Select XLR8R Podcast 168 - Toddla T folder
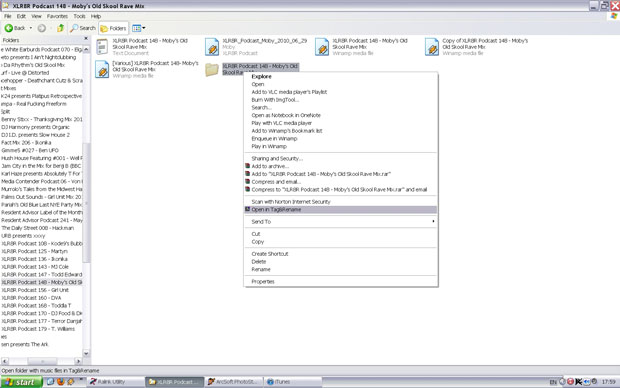Screen dimensions: 620x388 point(36,305)
